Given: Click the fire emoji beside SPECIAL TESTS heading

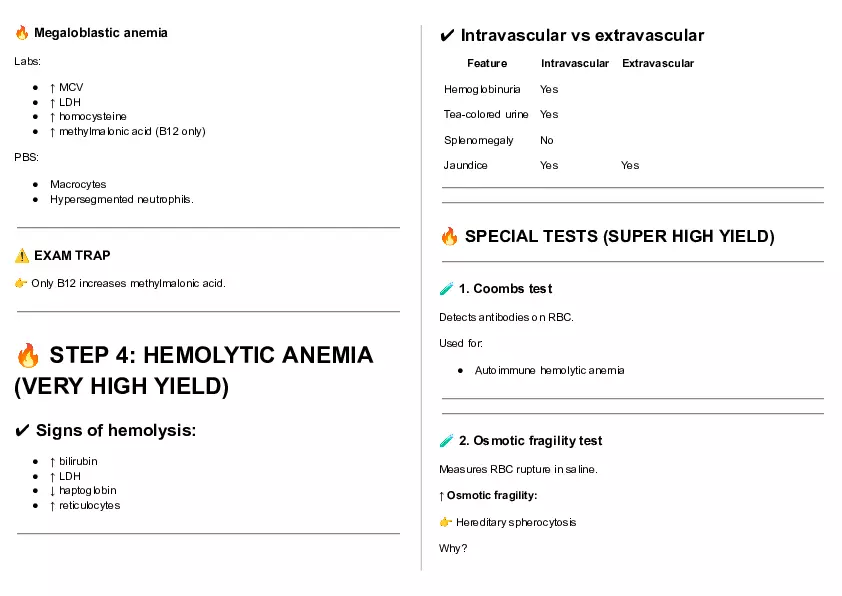Looking at the screenshot, I should [x=449, y=237].
